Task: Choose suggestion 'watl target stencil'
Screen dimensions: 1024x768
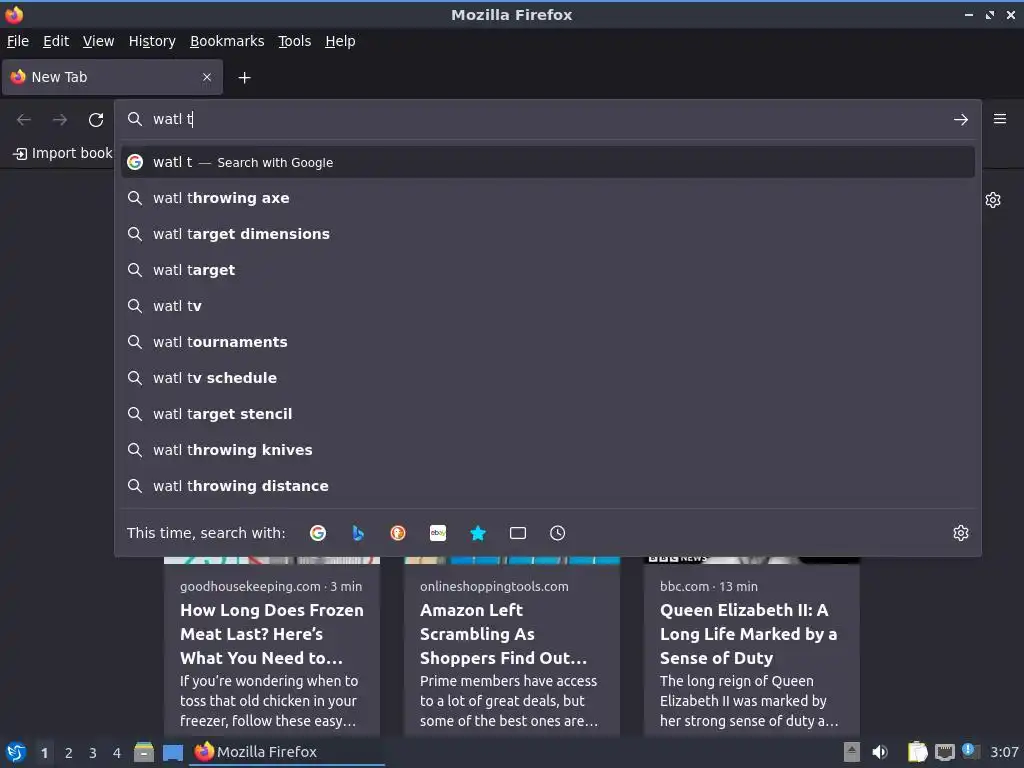Action: click(x=548, y=413)
